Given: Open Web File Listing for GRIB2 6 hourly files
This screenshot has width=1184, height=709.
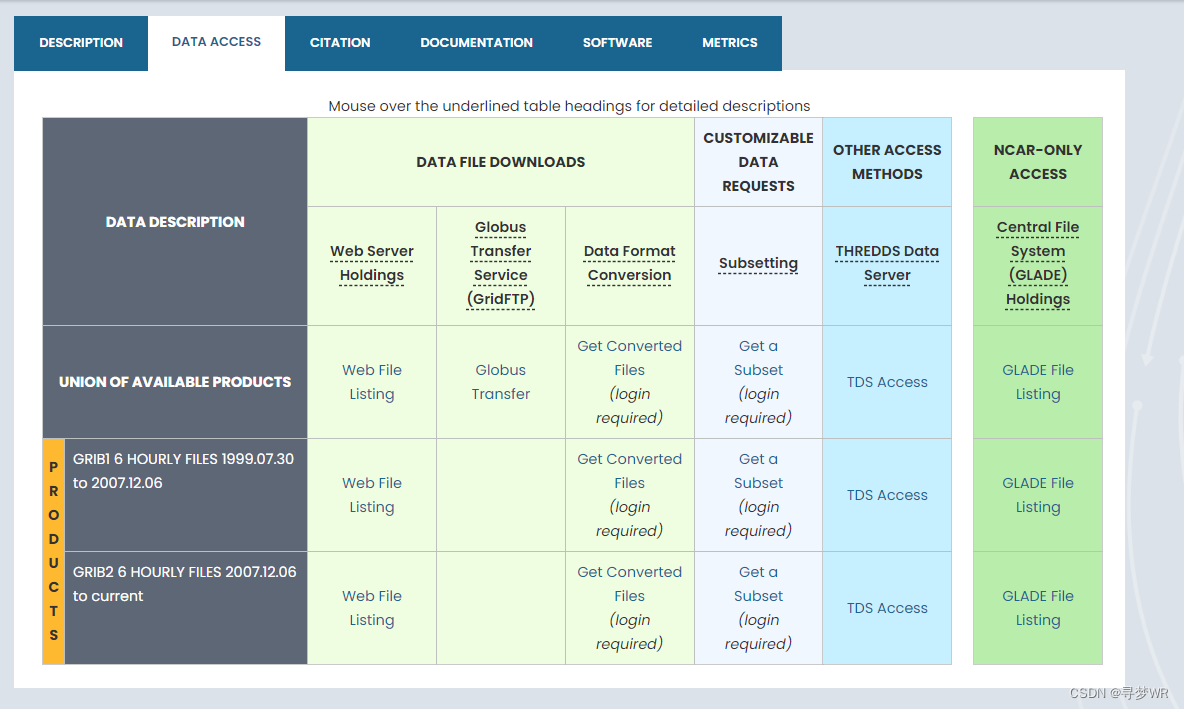Looking at the screenshot, I should [372, 608].
